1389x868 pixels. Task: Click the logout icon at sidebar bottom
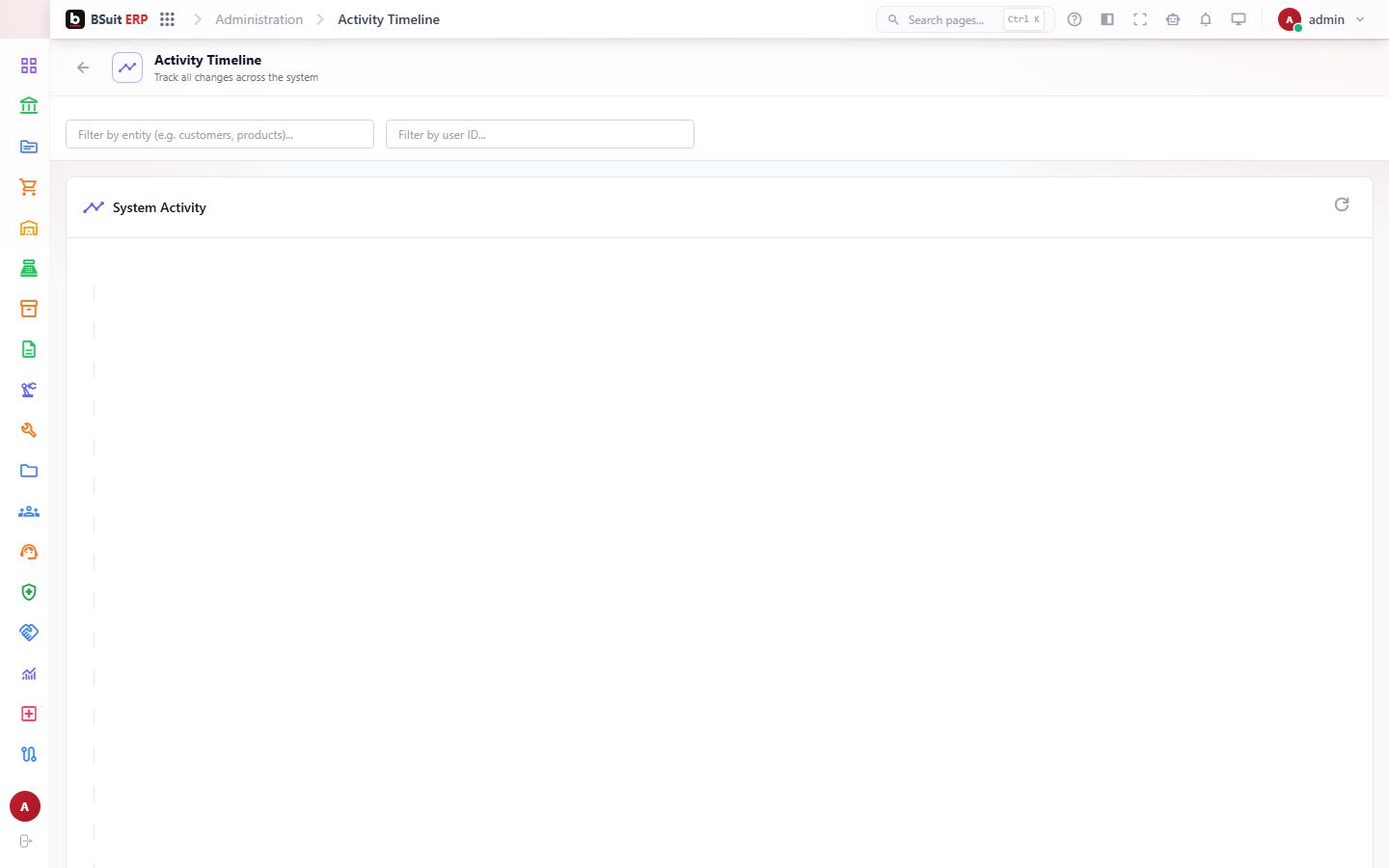pyautogui.click(x=26, y=841)
